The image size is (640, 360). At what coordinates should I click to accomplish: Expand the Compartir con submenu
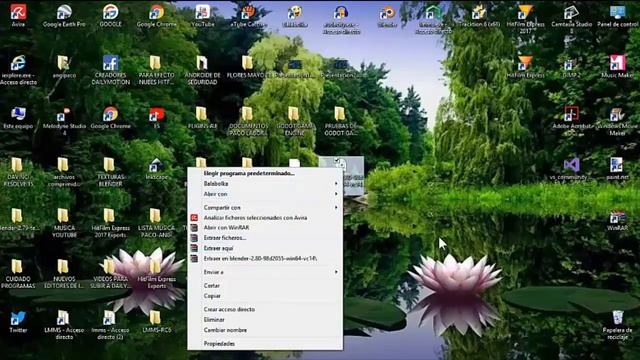click(265, 207)
